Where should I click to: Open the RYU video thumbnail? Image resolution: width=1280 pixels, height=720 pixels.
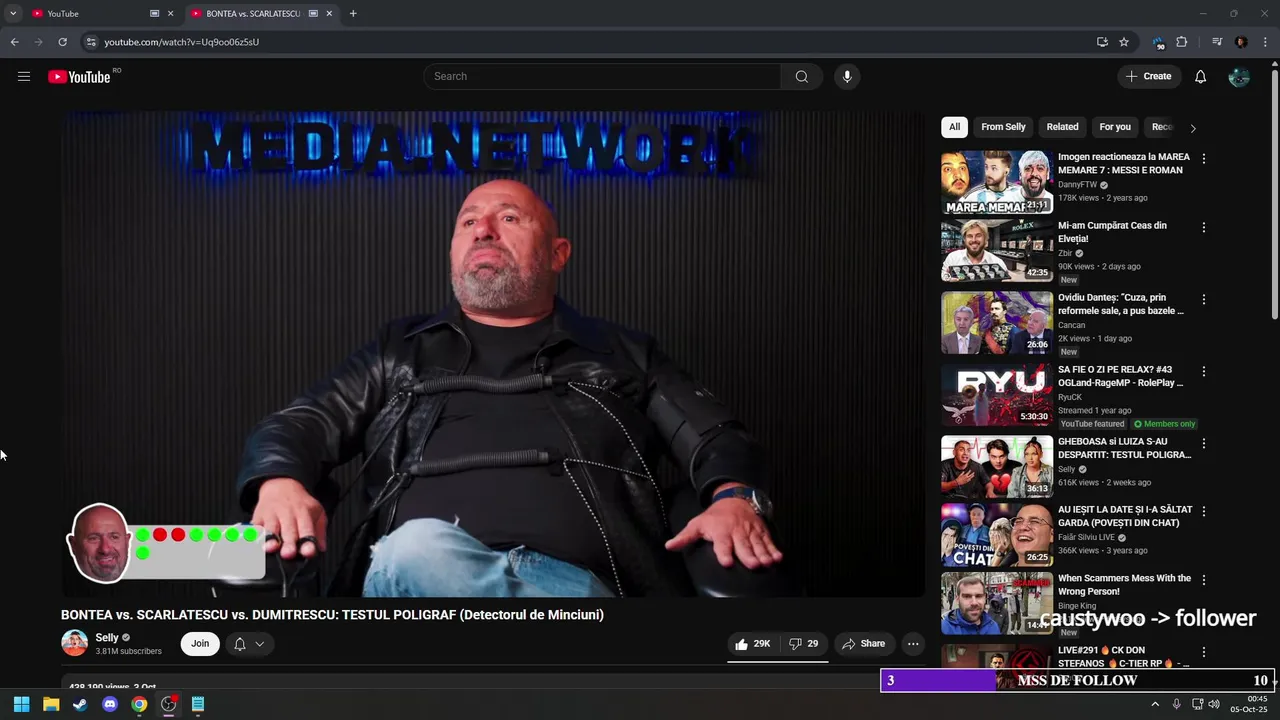[x=997, y=395]
